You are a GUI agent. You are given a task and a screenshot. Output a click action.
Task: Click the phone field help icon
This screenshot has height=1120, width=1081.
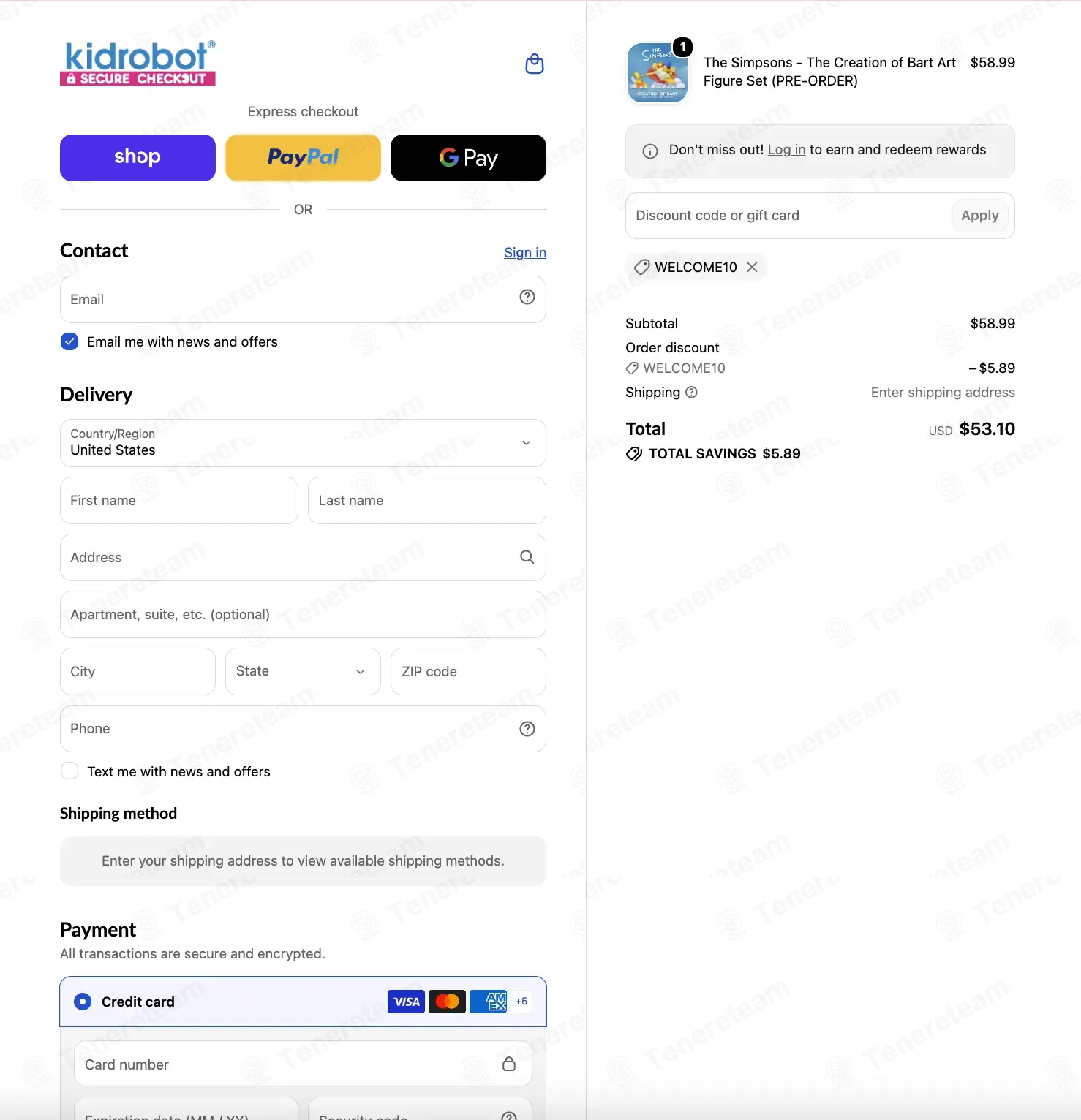[x=527, y=729]
